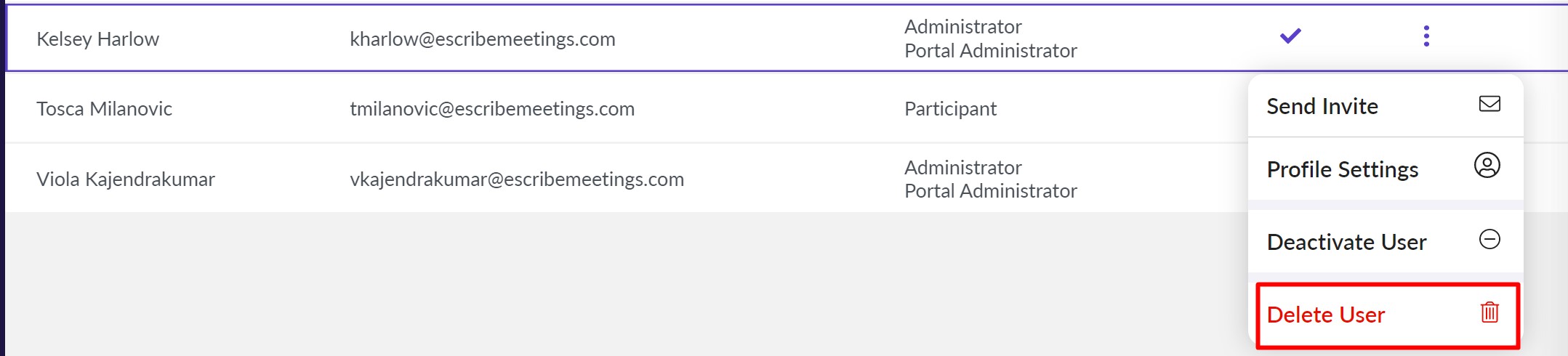Click the Administrator role in Kelsey Harlow's row
Viewport: 1568px width, 356px height.
click(962, 27)
